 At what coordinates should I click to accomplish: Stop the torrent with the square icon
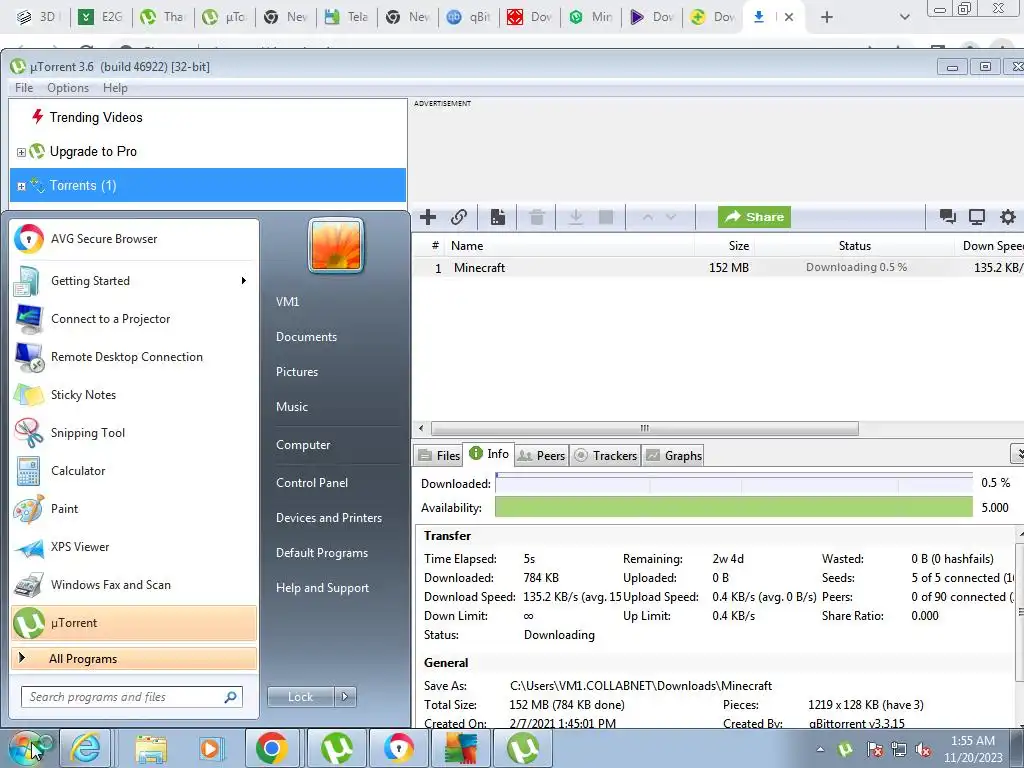(x=606, y=217)
